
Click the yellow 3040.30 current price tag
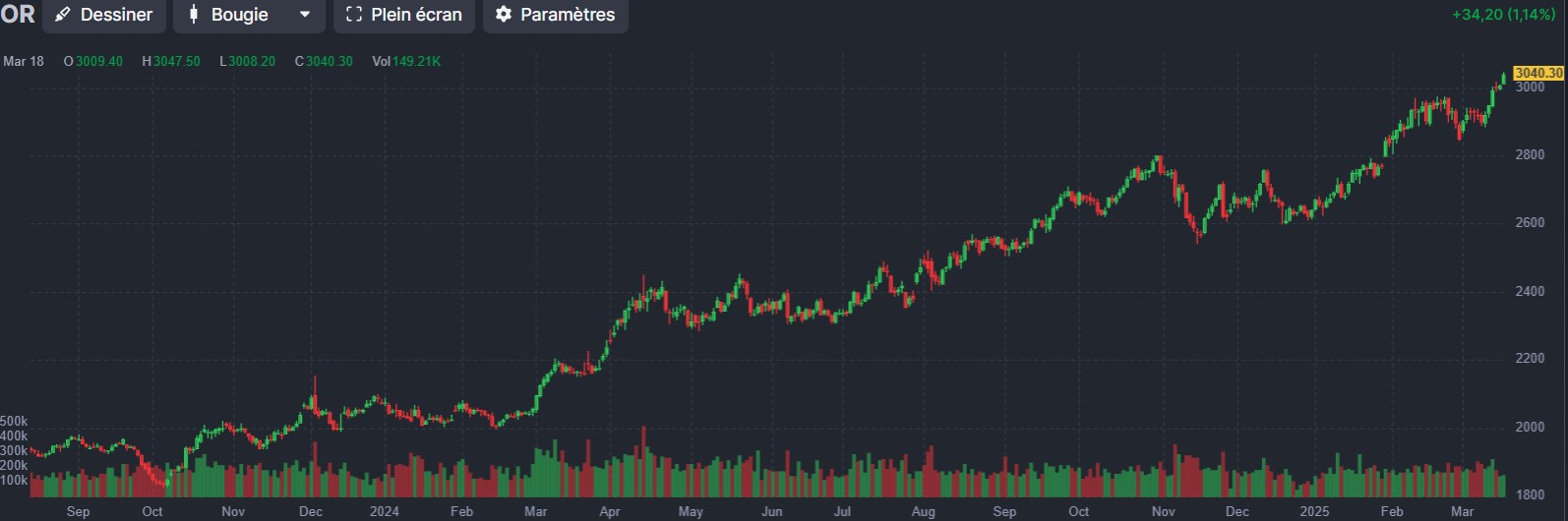pos(1538,73)
